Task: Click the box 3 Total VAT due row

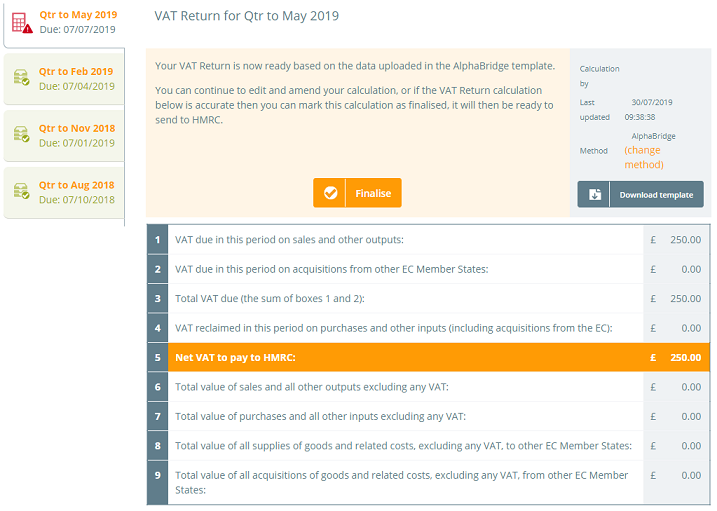Action: 429,298
